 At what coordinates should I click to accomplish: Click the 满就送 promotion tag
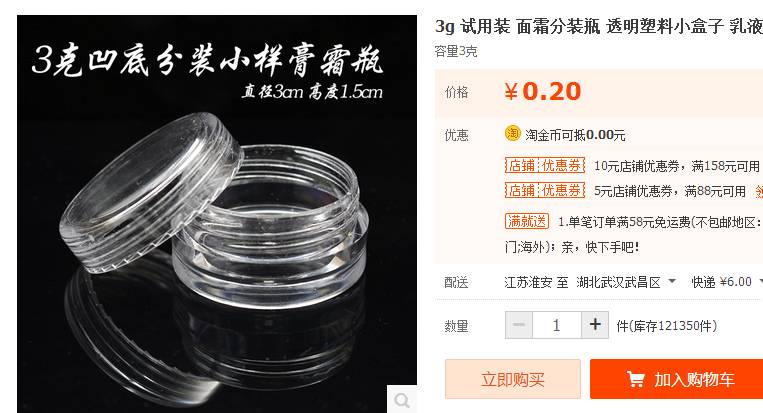[527, 221]
